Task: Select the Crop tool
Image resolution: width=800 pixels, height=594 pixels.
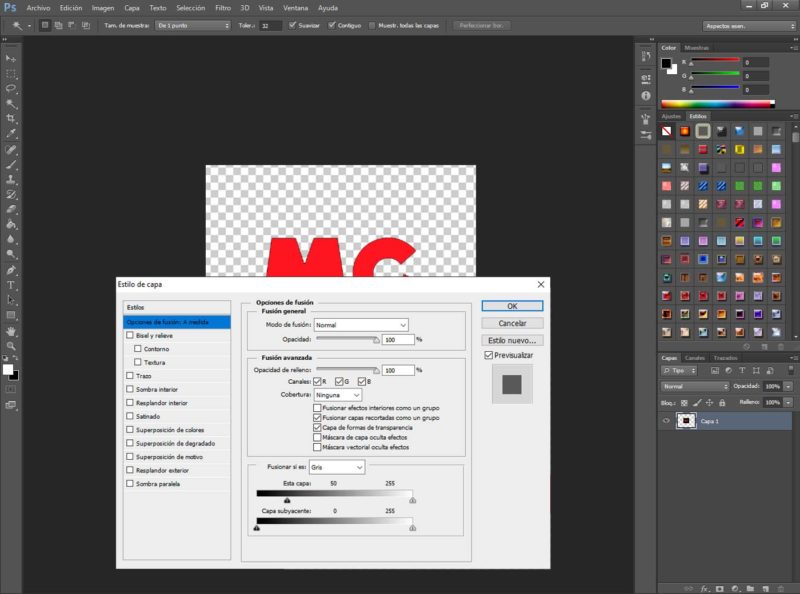Action: (x=11, y=118)
